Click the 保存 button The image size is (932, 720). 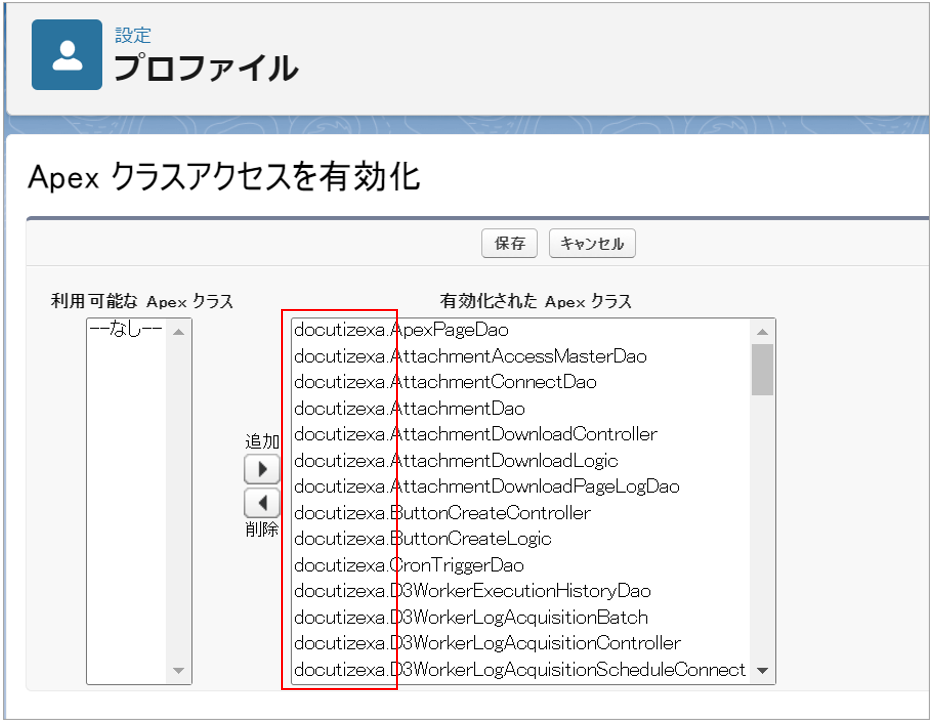coord(510,244)
